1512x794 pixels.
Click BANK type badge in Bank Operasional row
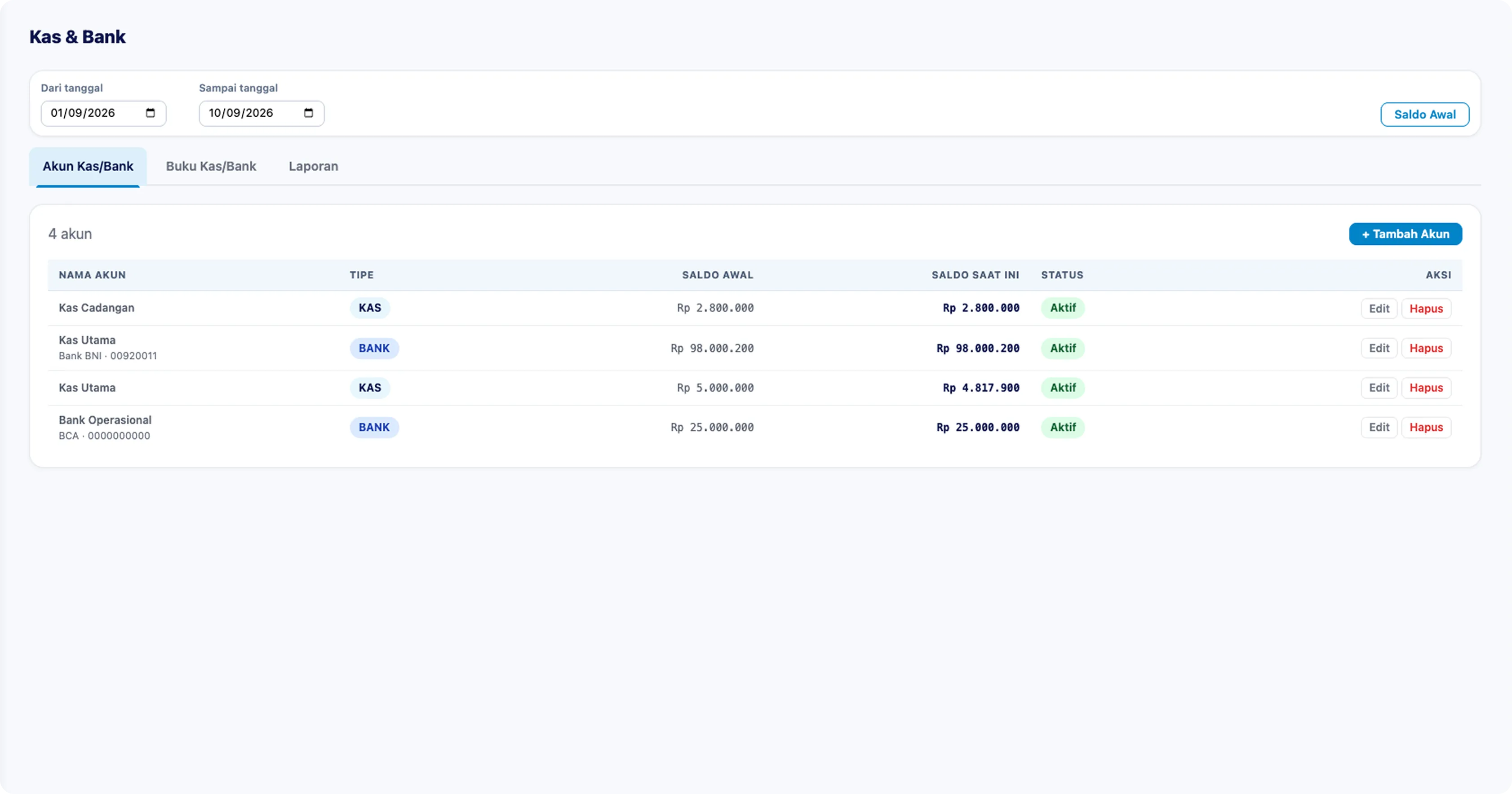coord(374,428)
